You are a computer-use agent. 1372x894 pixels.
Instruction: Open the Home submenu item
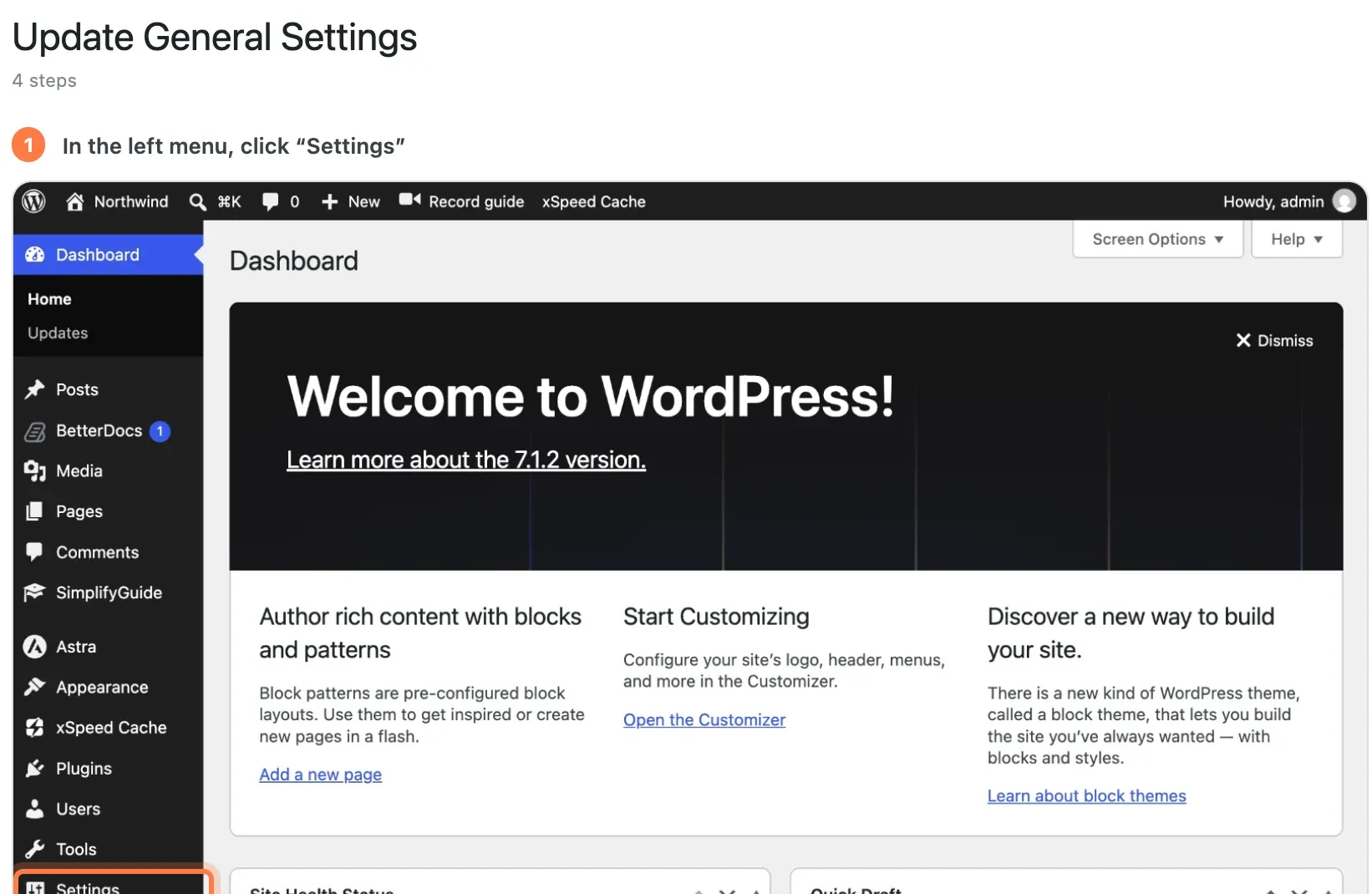point(49,299)
